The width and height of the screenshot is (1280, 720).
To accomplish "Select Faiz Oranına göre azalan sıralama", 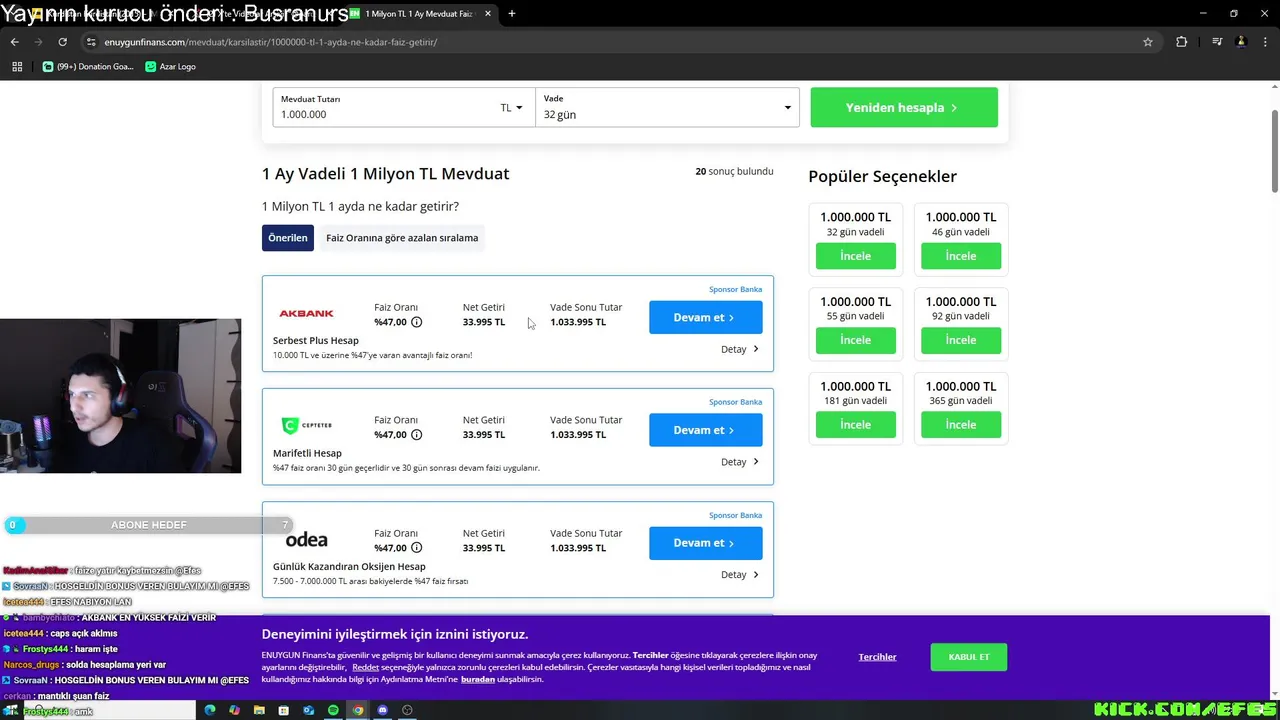I will 402,238.
